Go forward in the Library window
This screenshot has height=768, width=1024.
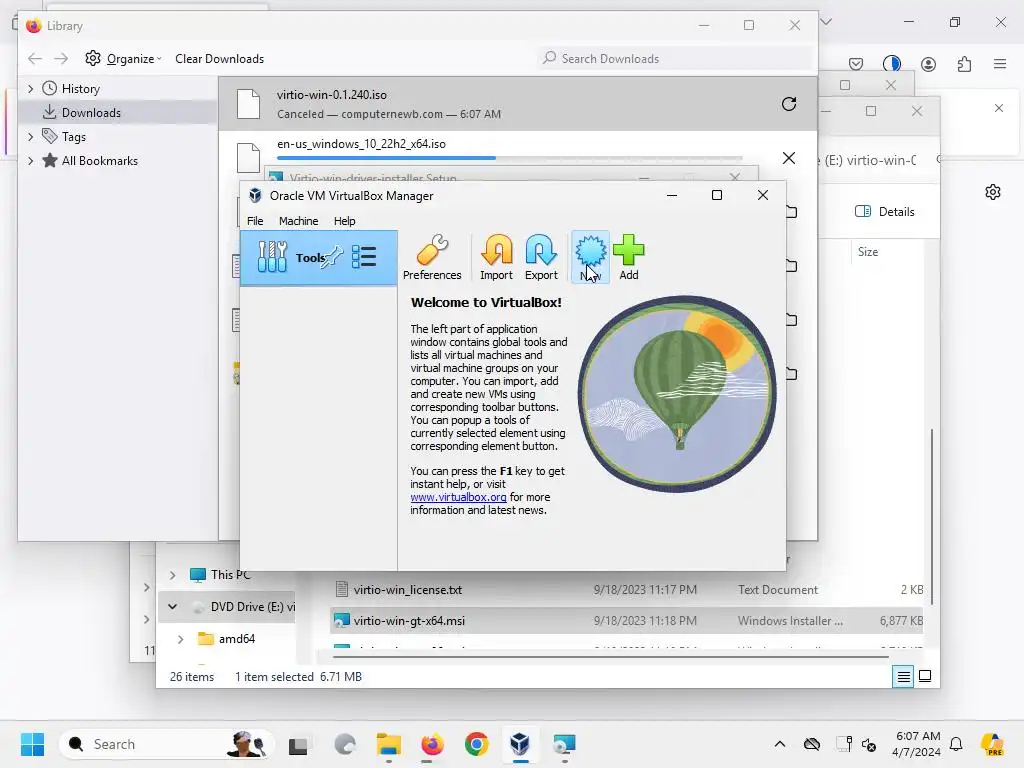61,59
